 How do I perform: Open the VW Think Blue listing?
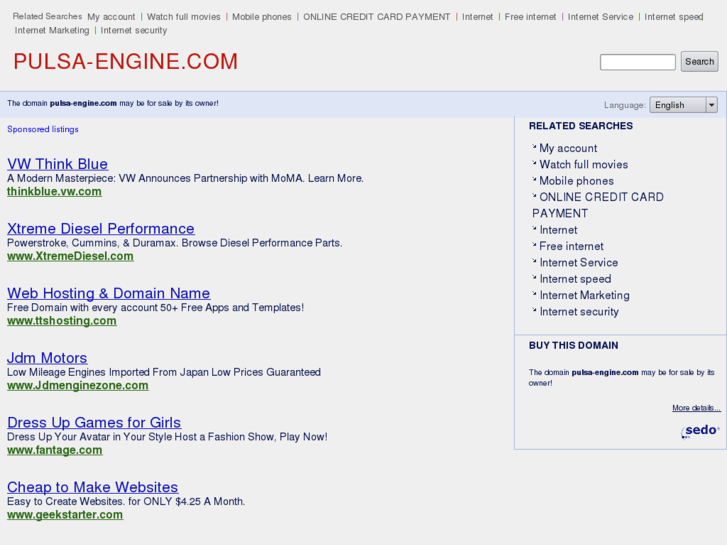point(57,164)
